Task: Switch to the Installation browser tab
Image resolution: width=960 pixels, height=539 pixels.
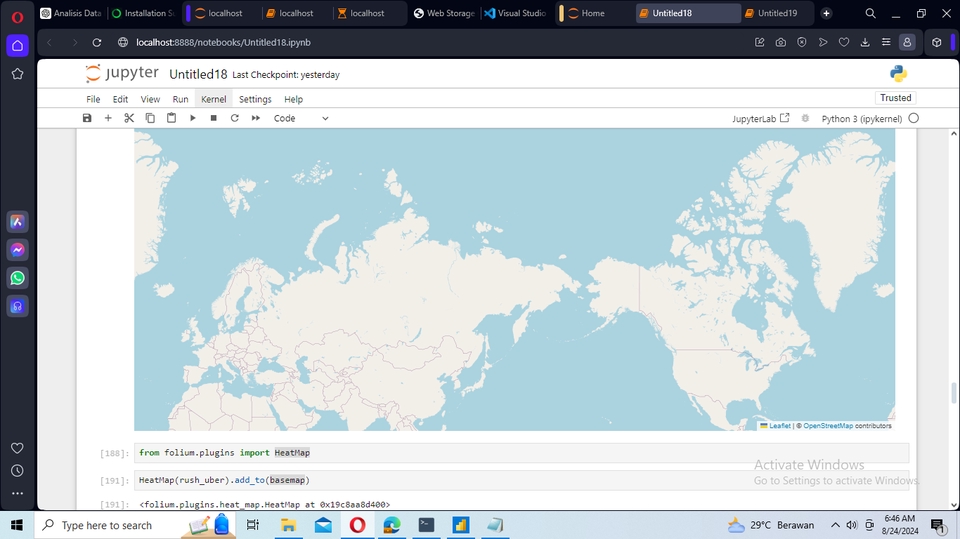Action: [143, 13]
